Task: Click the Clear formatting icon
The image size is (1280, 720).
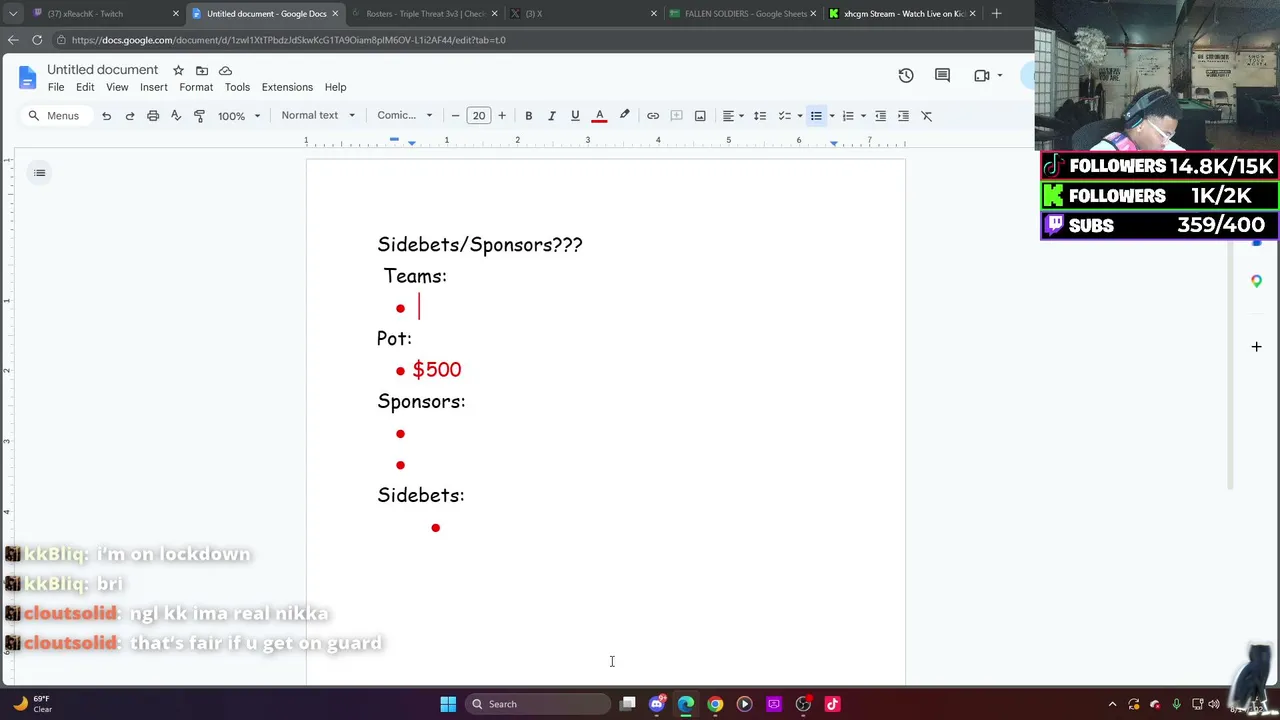Action: 927,116
